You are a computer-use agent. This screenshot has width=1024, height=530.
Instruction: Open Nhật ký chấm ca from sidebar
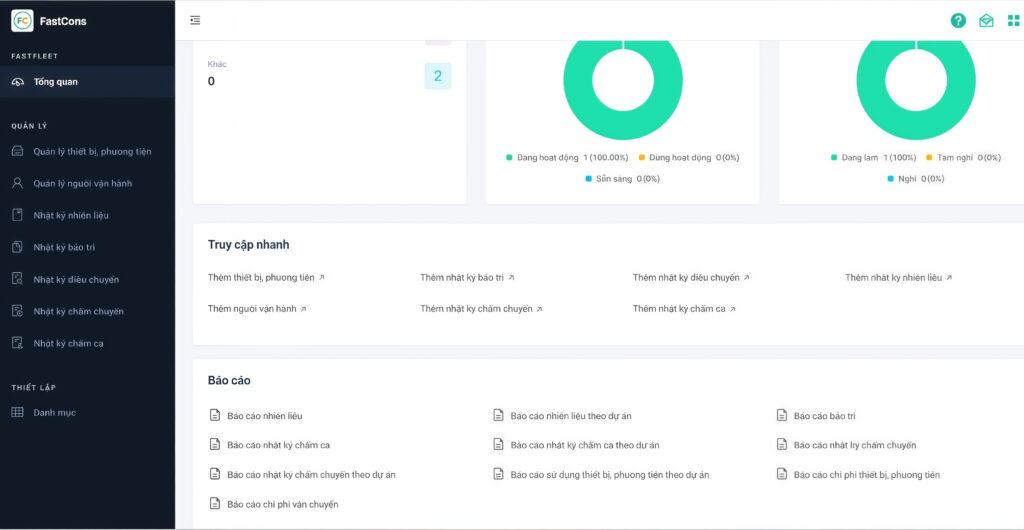click(68, 344)
